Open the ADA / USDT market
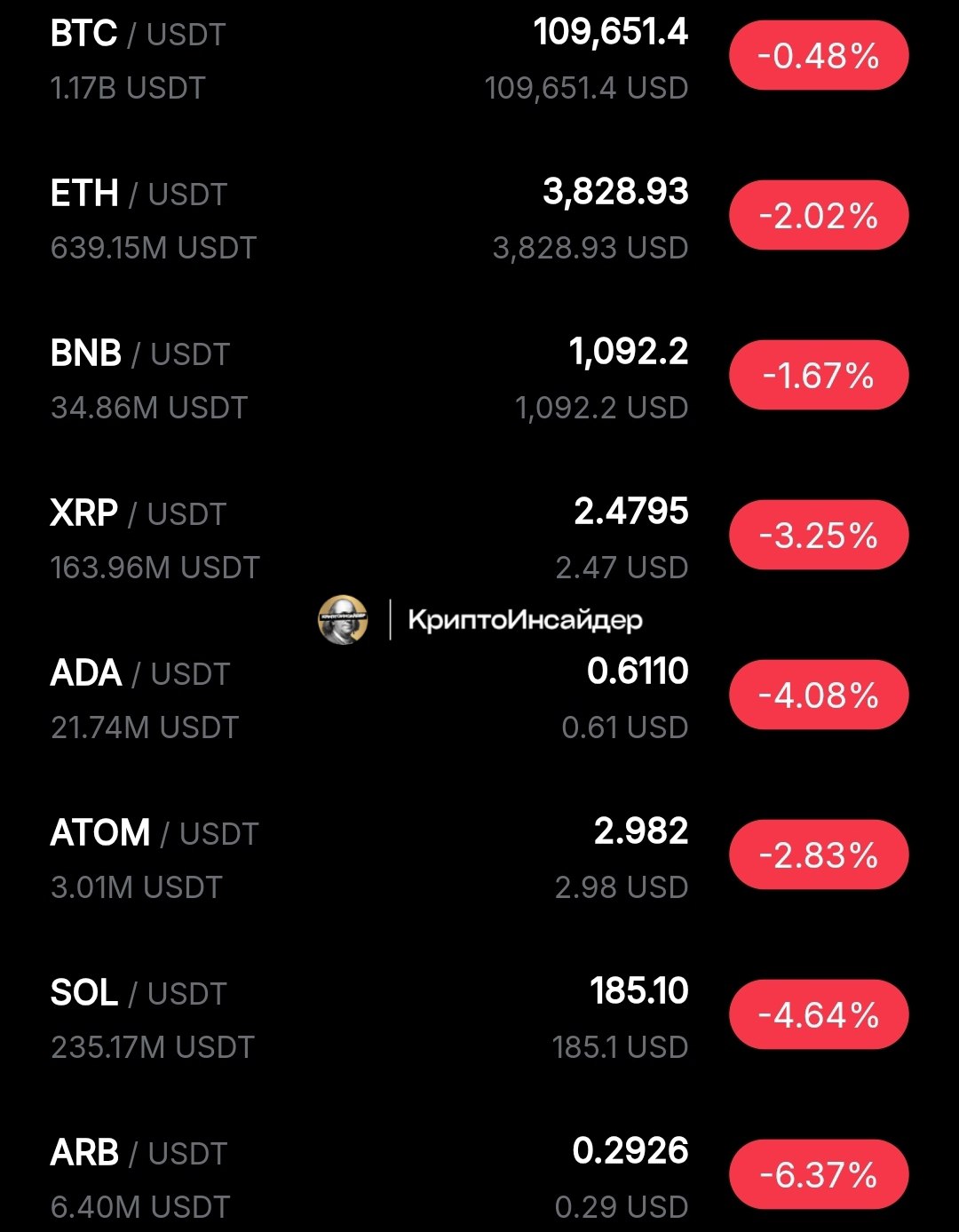The width and height of the screenshot is (959, 1232). tap(139, 673)
